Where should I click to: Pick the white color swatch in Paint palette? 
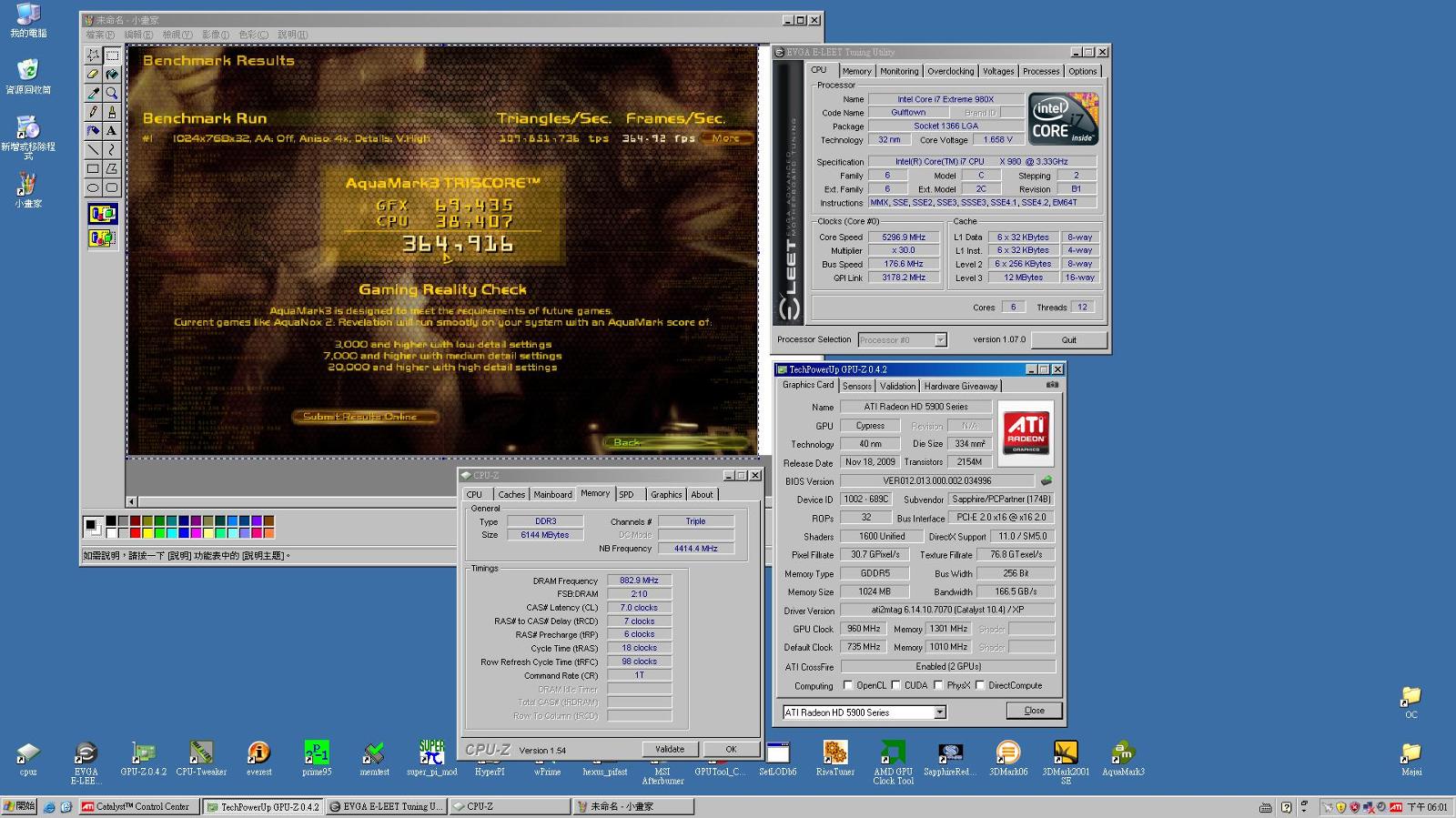click(111, 532)
